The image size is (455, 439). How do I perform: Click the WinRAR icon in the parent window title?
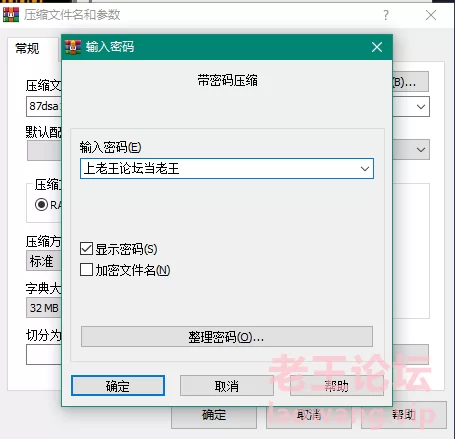(x=11, y=15)
